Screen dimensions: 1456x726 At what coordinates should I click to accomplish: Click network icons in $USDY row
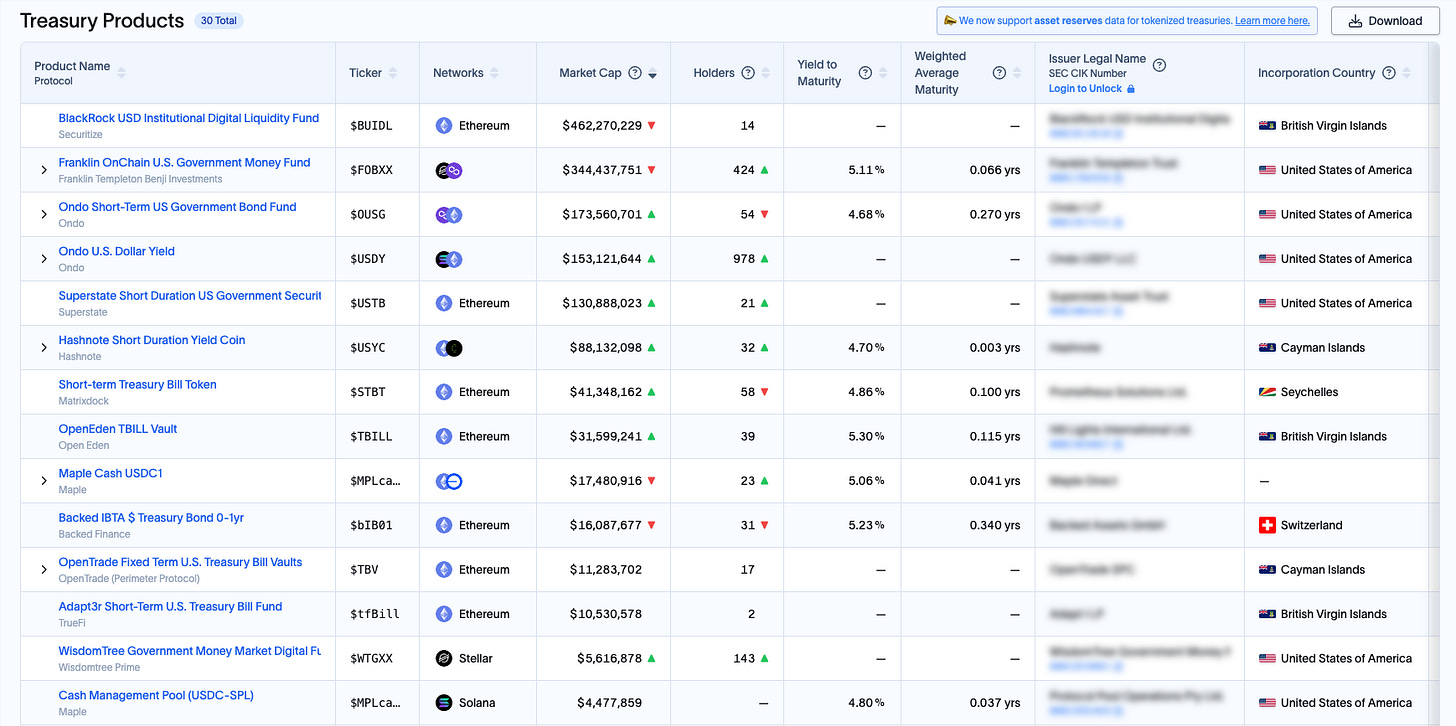click(449, 259)
